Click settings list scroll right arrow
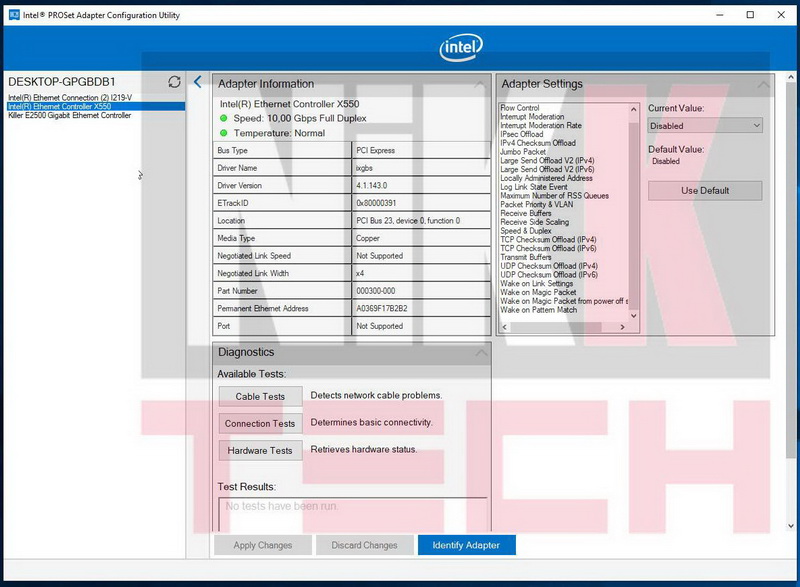Viewport: 800px width, 587px height. [622, 327]
